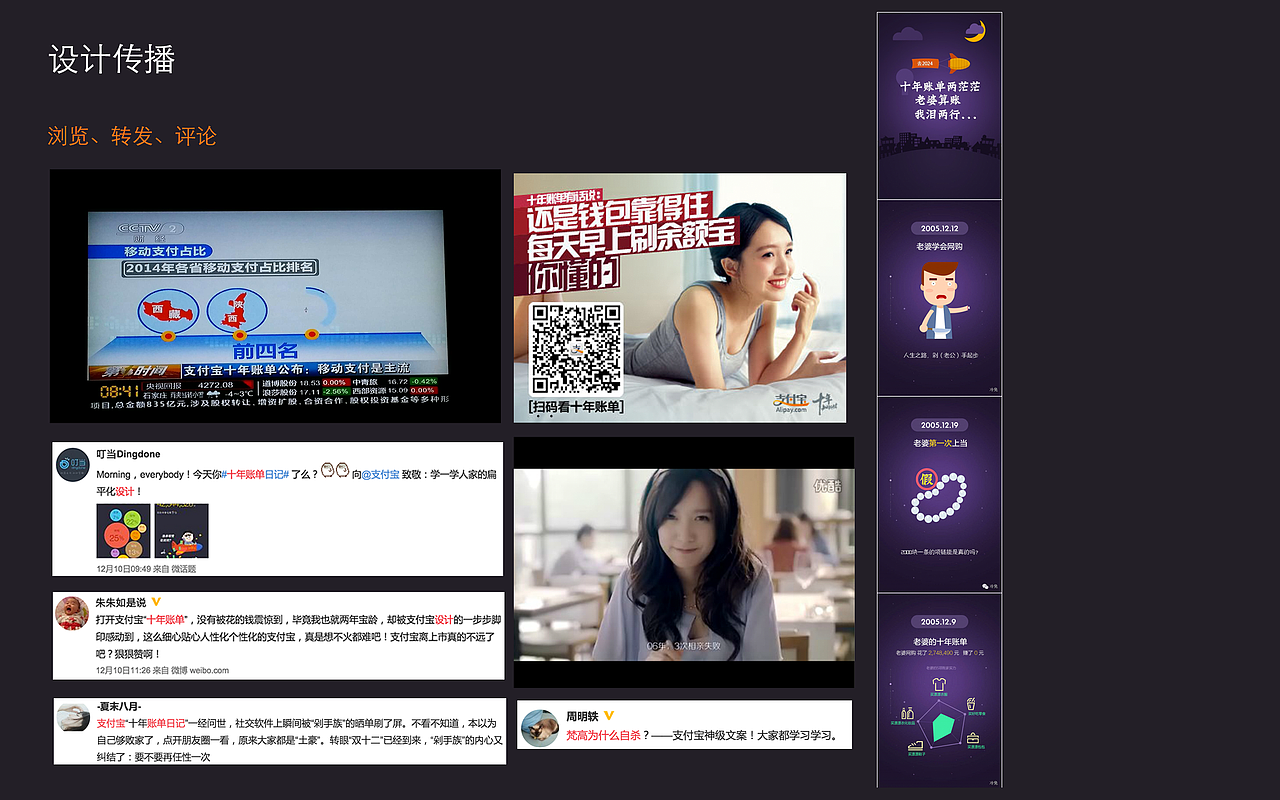Click the 老婆第一次上当 heading

point(939,443)
